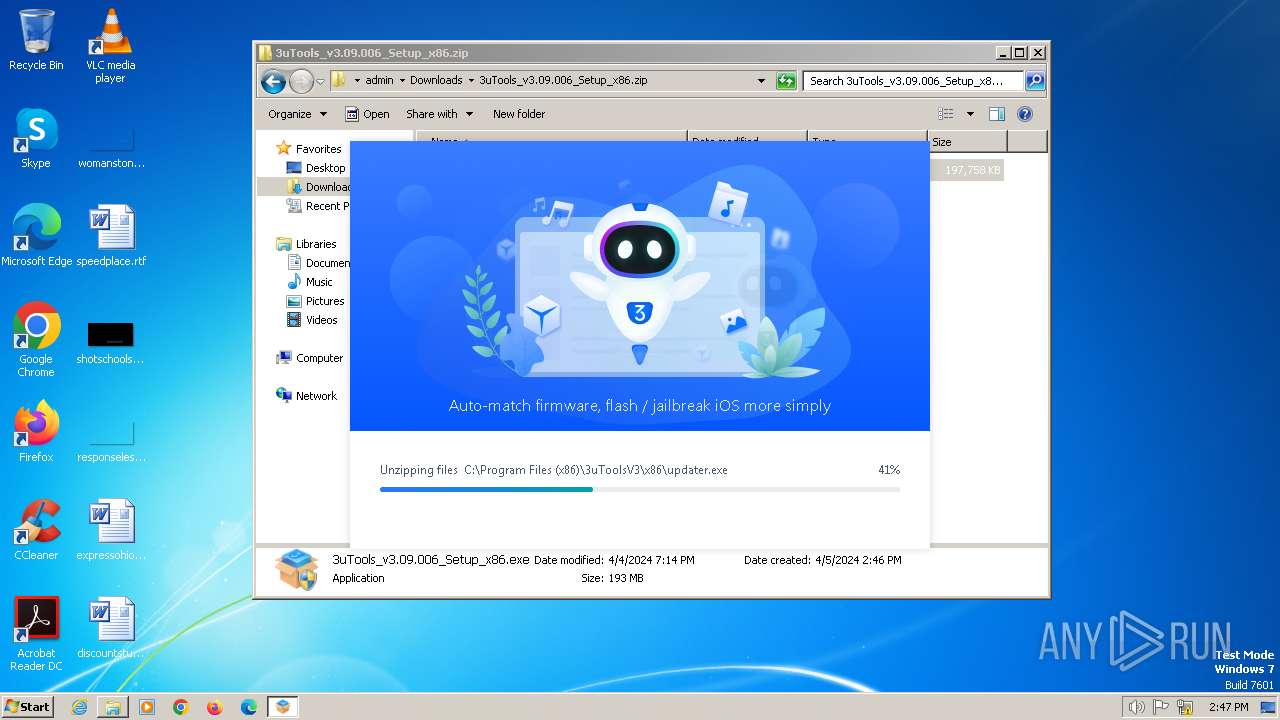Screen dimensions: 1280x720
Task: Select Desktop in navigation pane
Action: click(316, 168)
